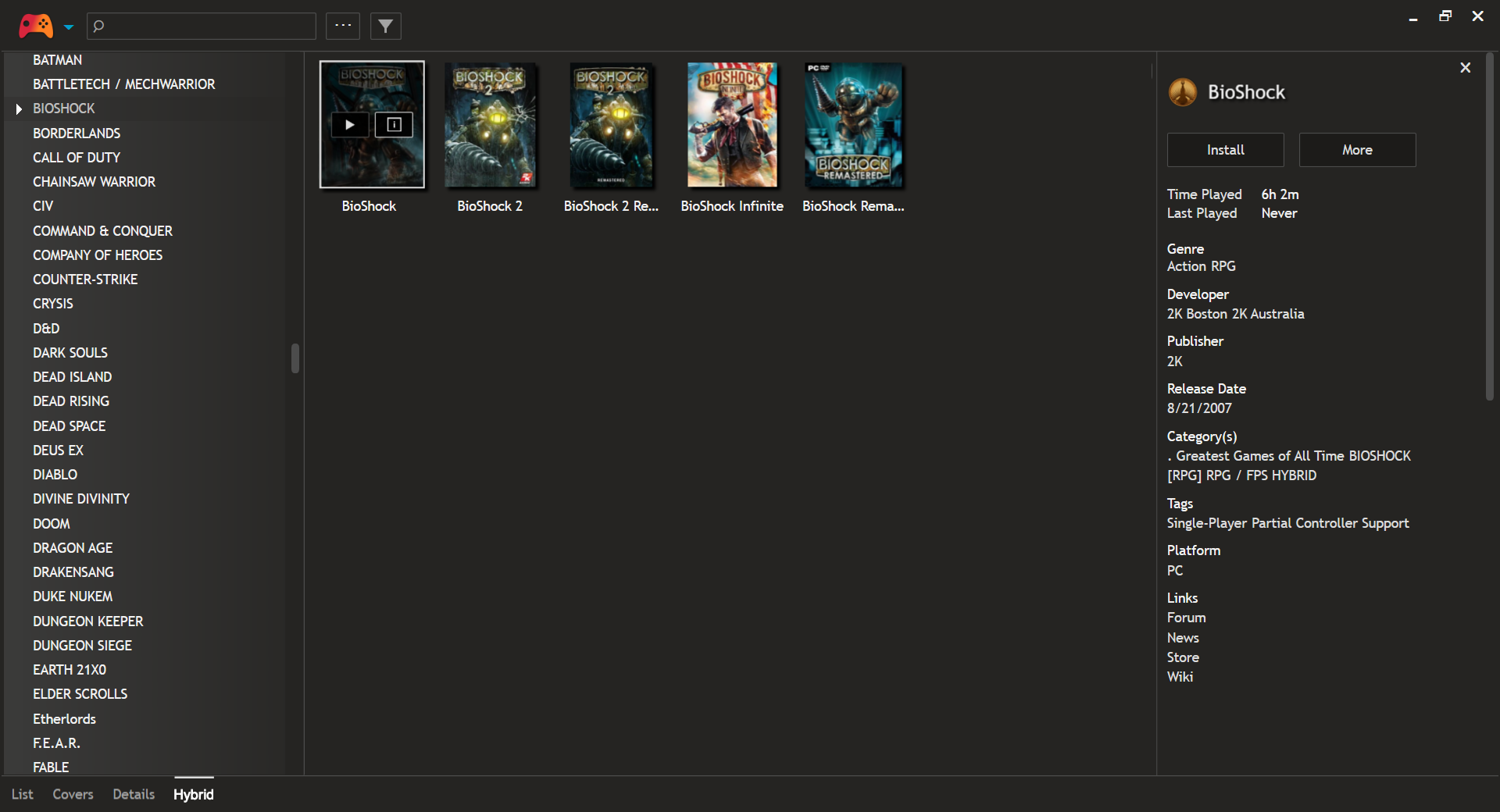Select COUNTER-STRIKE category
The image size is (1500, 812).
tap(85, 280)
